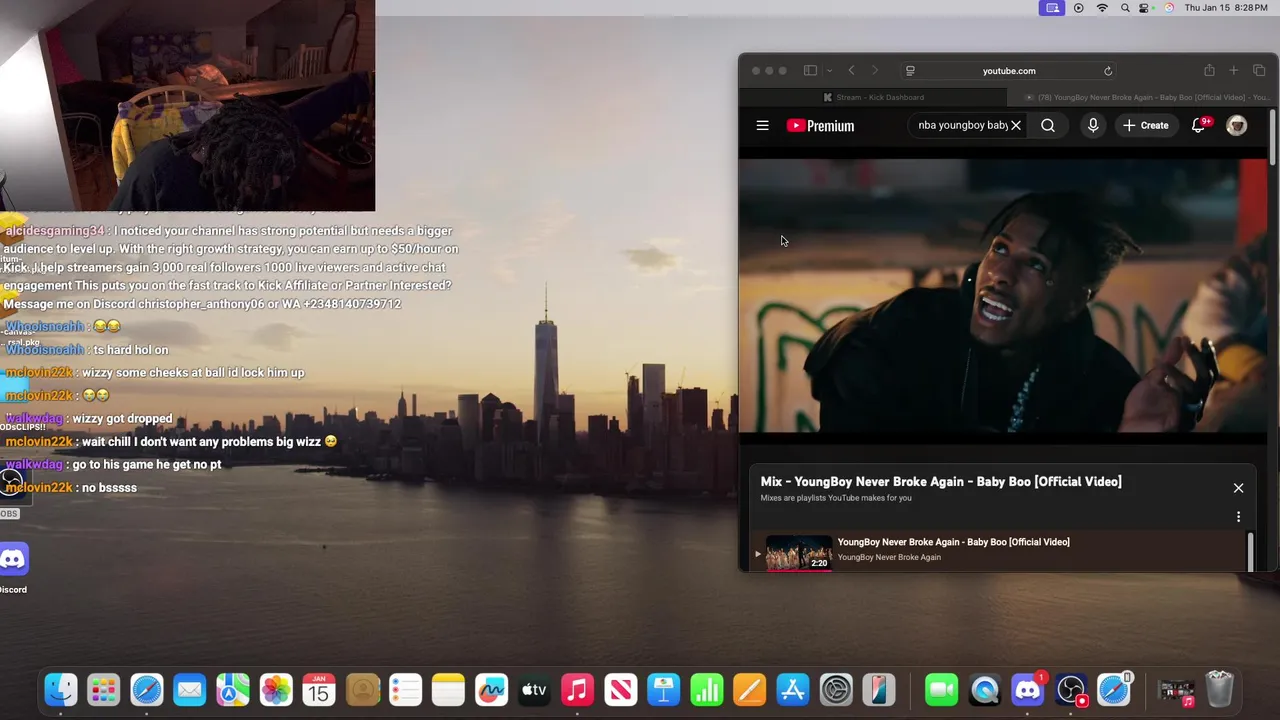Open Pages from the Dock

pyautogui.click(x=749, y=690)
